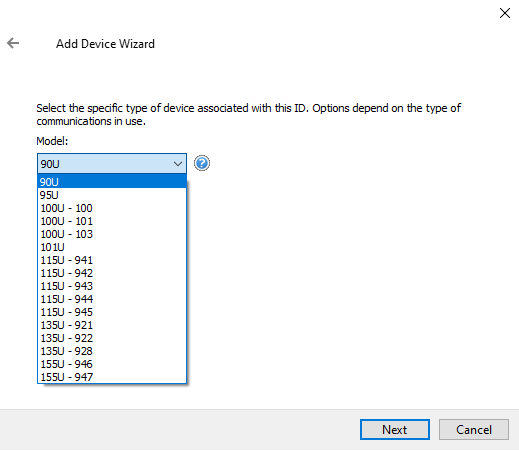Pick 115U - 941 from dropdown list

tap(112, 260)
